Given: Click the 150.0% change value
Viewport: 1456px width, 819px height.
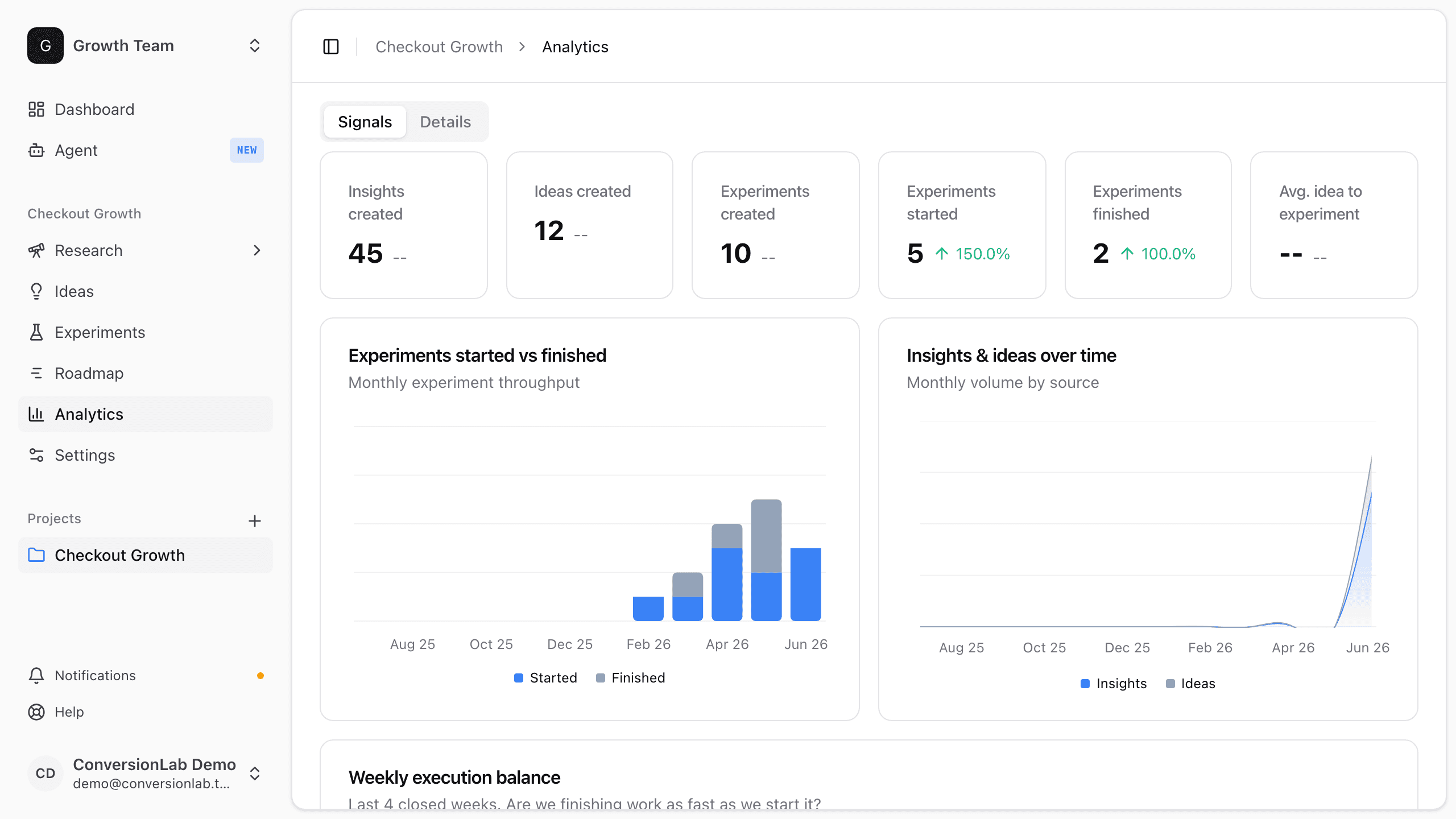Looking at the screenshot, I should click(x=983, y=254).
